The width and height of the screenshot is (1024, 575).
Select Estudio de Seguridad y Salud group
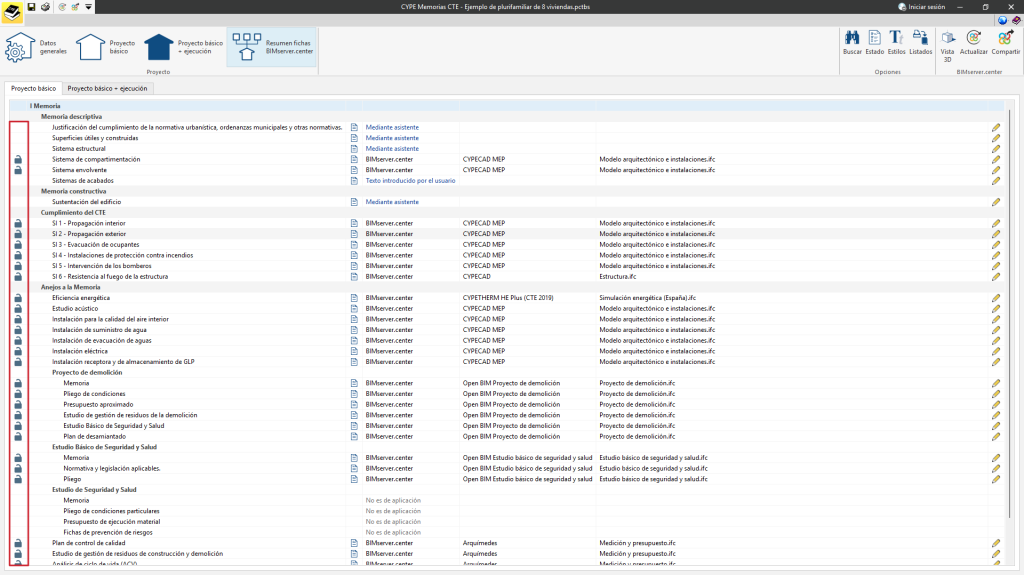[94, 489]
